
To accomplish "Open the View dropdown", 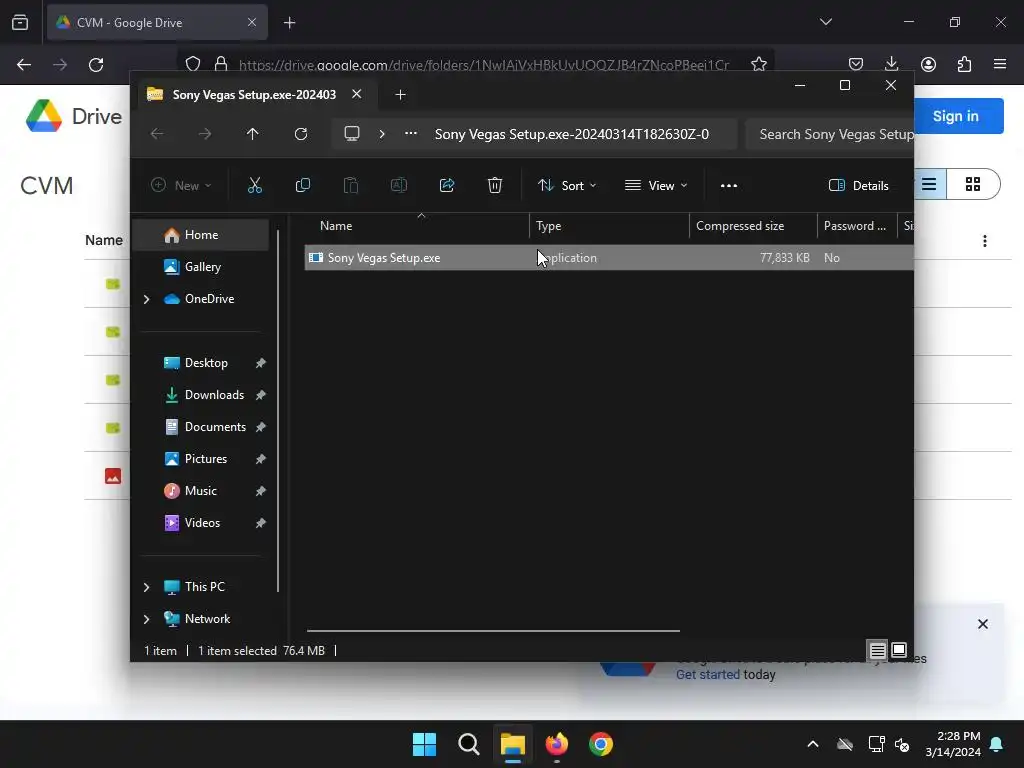I will pos(656,185).
